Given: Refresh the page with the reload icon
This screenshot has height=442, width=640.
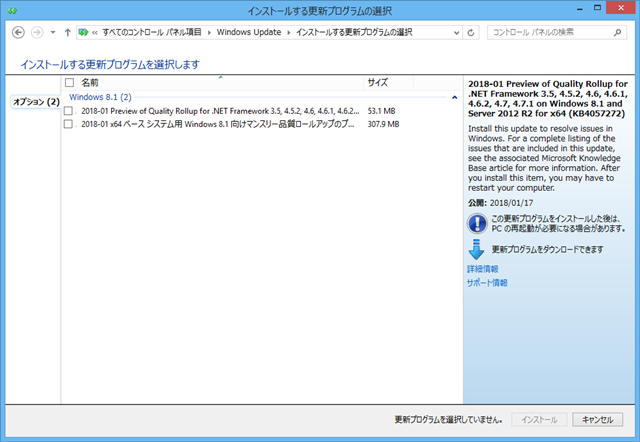Looking at the screenshot, I should pyautogui.click(x=471, y=33).
